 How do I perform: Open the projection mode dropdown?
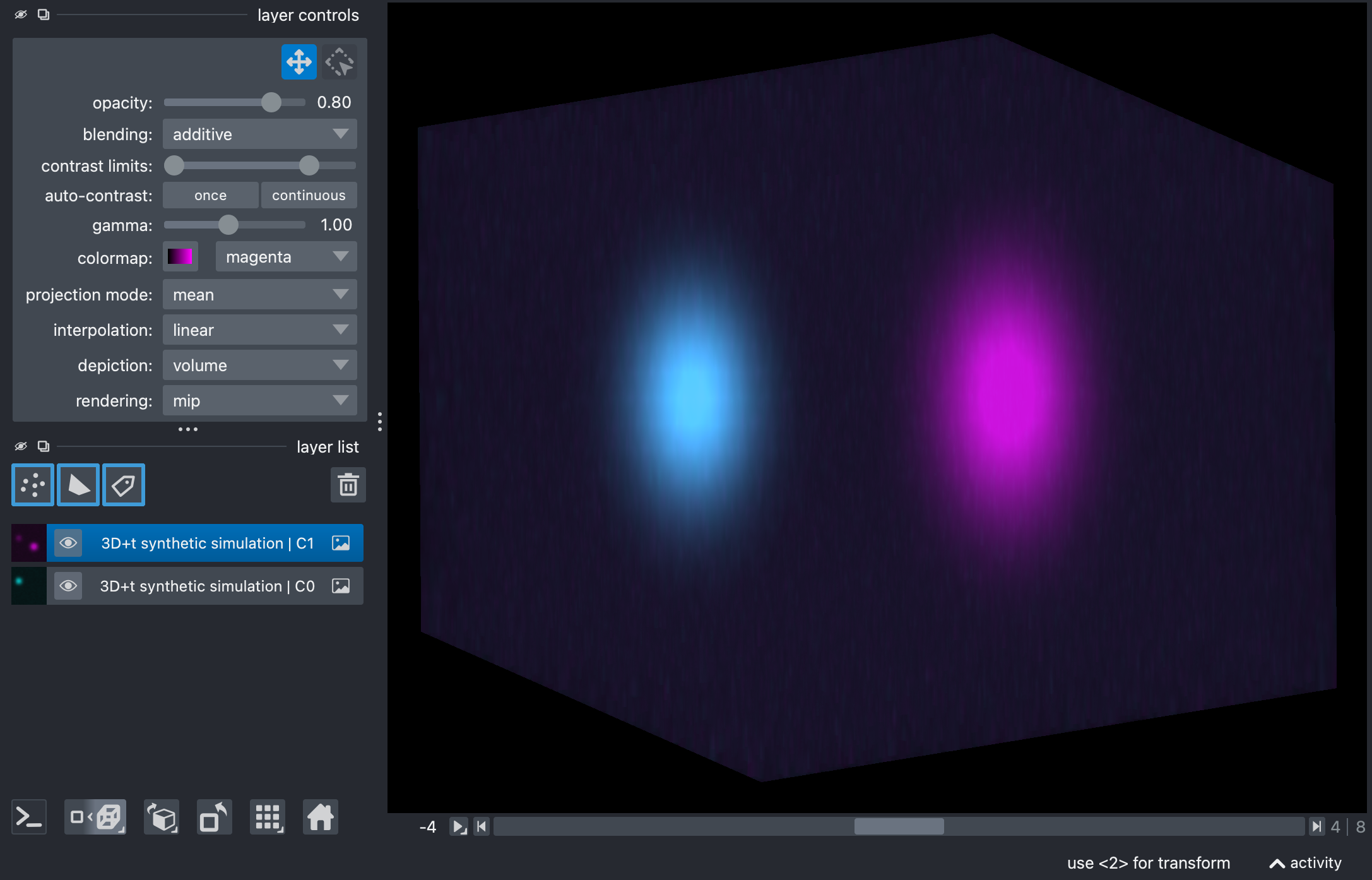(x=260, y=294)
